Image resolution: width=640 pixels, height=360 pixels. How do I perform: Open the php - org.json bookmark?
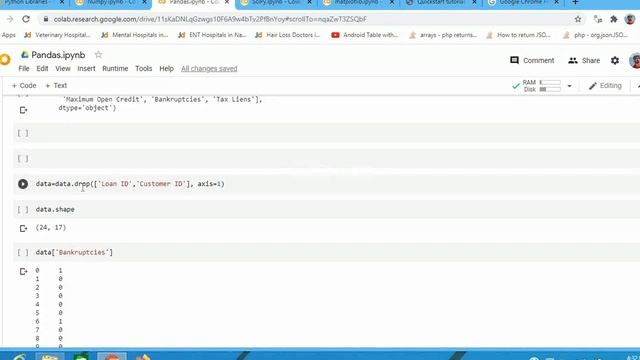pos(596,35)
